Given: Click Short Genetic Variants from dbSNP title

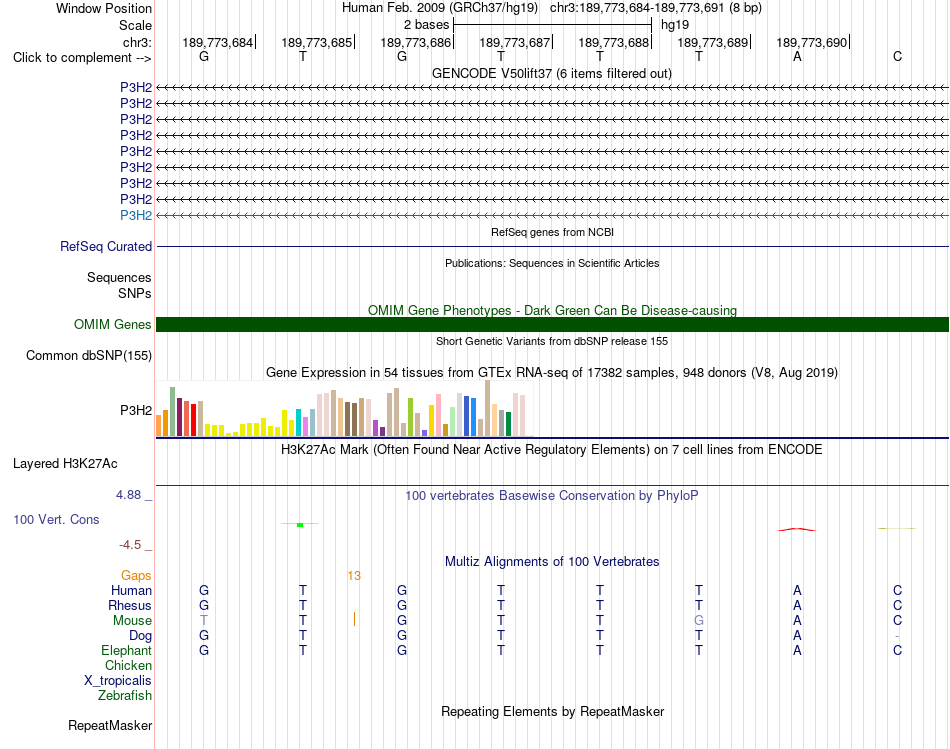Looking at the screenshot, I should pyautogui.click(x=552, y=341).
